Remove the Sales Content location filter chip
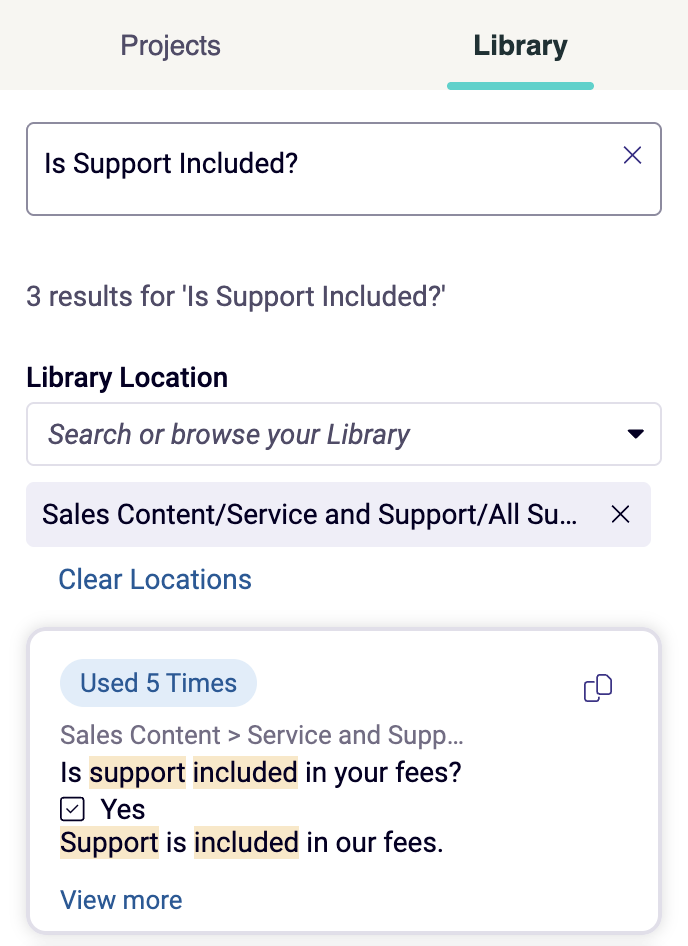Image resolution: width=688 pixels, height=946 pixels. point(620,514)
